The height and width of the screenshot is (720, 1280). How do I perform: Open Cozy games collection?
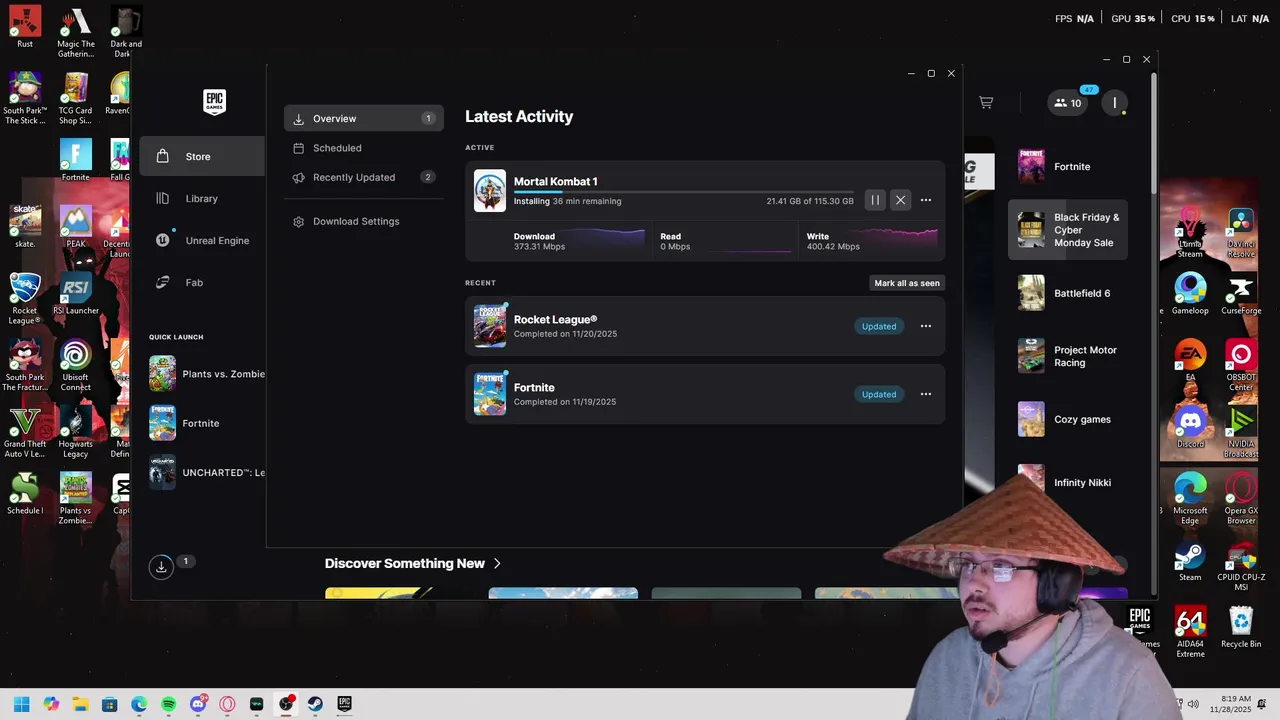click(1068, 419)
